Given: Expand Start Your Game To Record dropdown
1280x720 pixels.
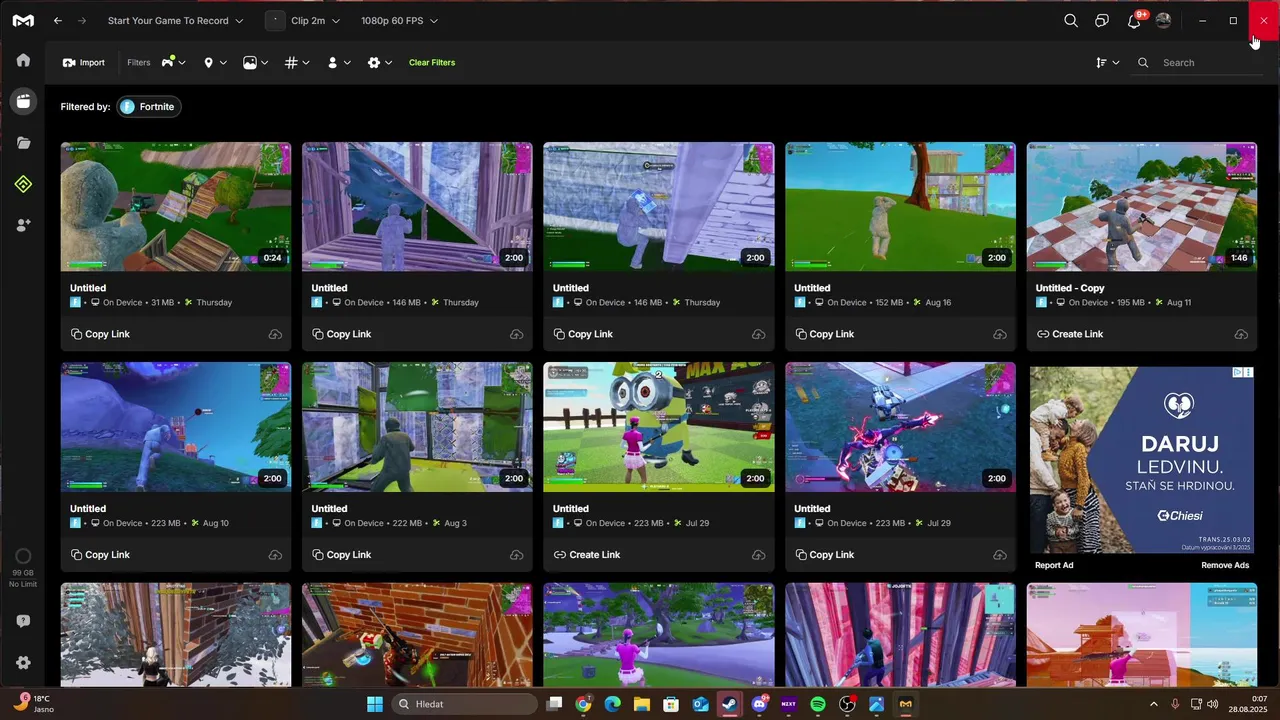Looking at the screenshot, I should [x=176, y=20].
